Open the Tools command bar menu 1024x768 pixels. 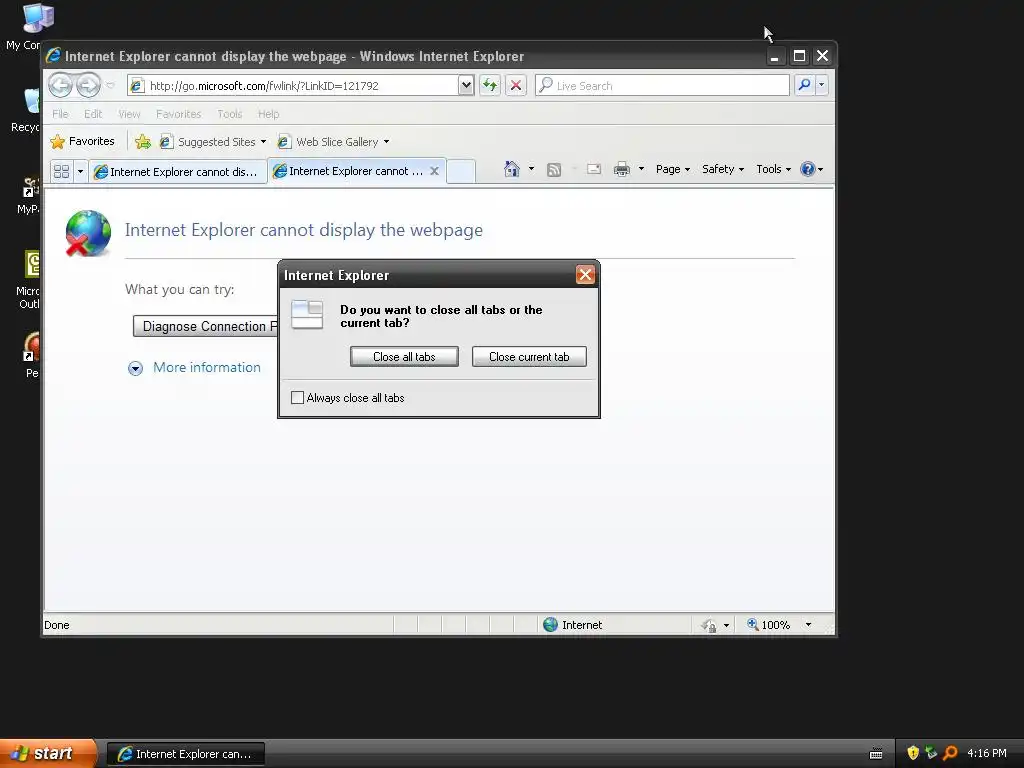point(773,169)
